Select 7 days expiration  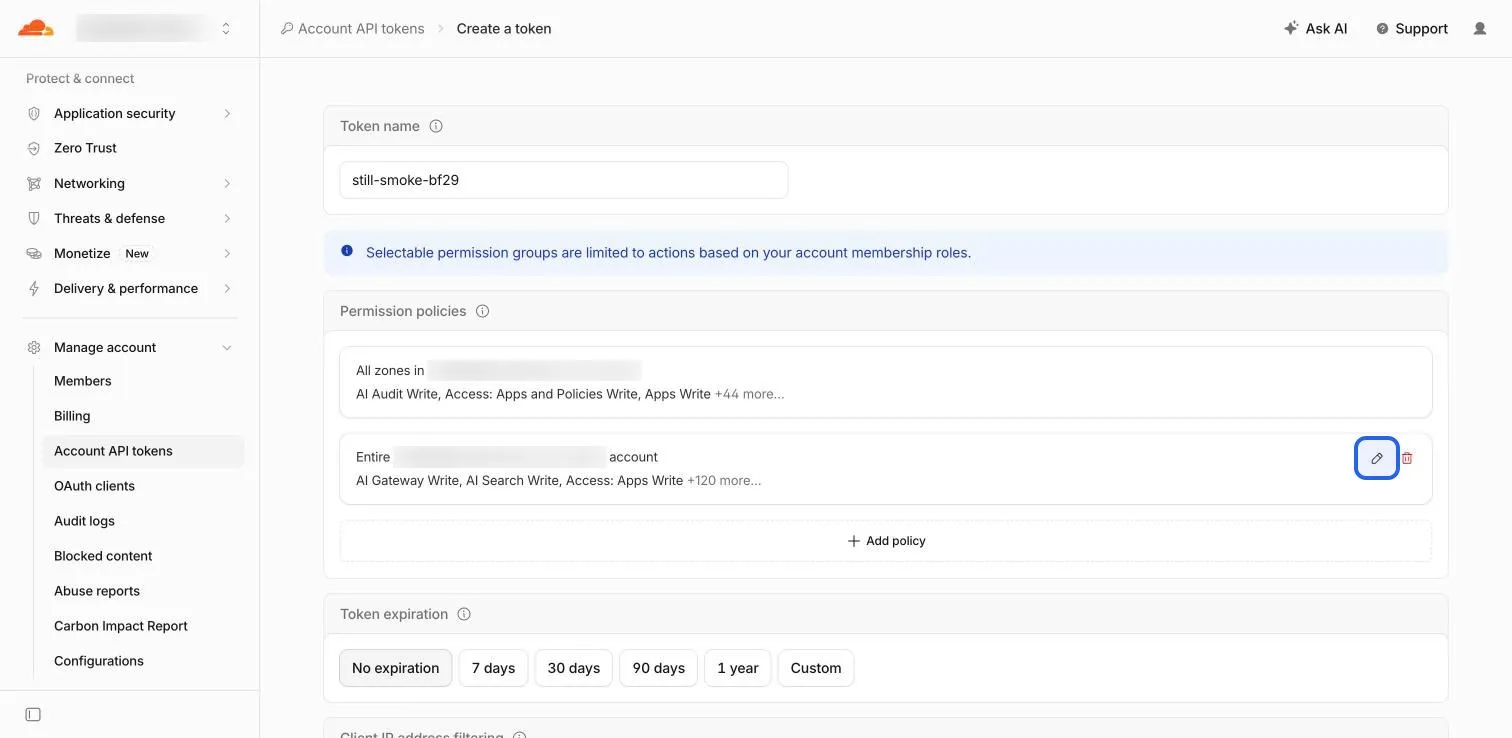[x=493, y=668]
